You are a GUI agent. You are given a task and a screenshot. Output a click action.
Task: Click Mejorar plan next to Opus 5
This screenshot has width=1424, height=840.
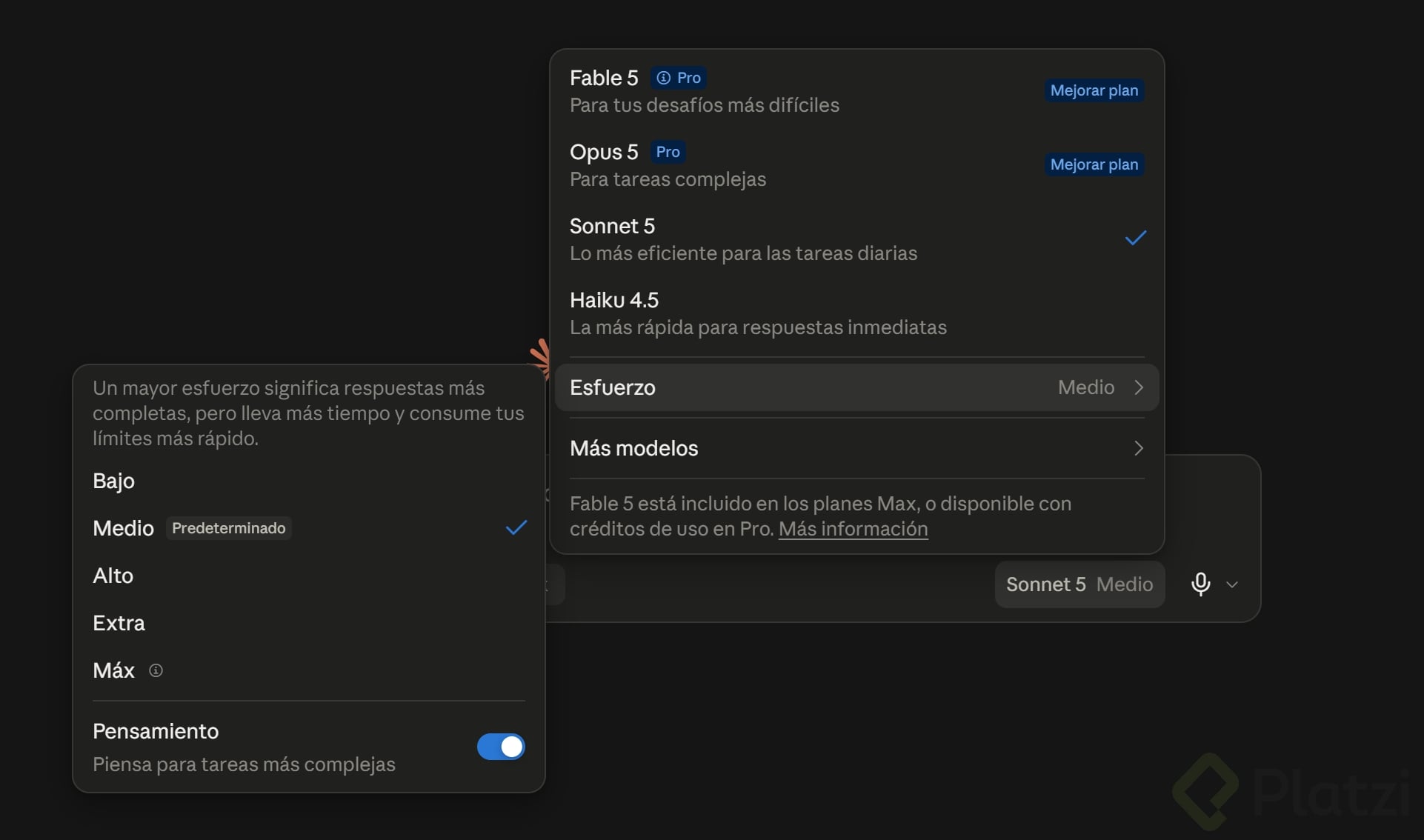(x=1094, y=164)
